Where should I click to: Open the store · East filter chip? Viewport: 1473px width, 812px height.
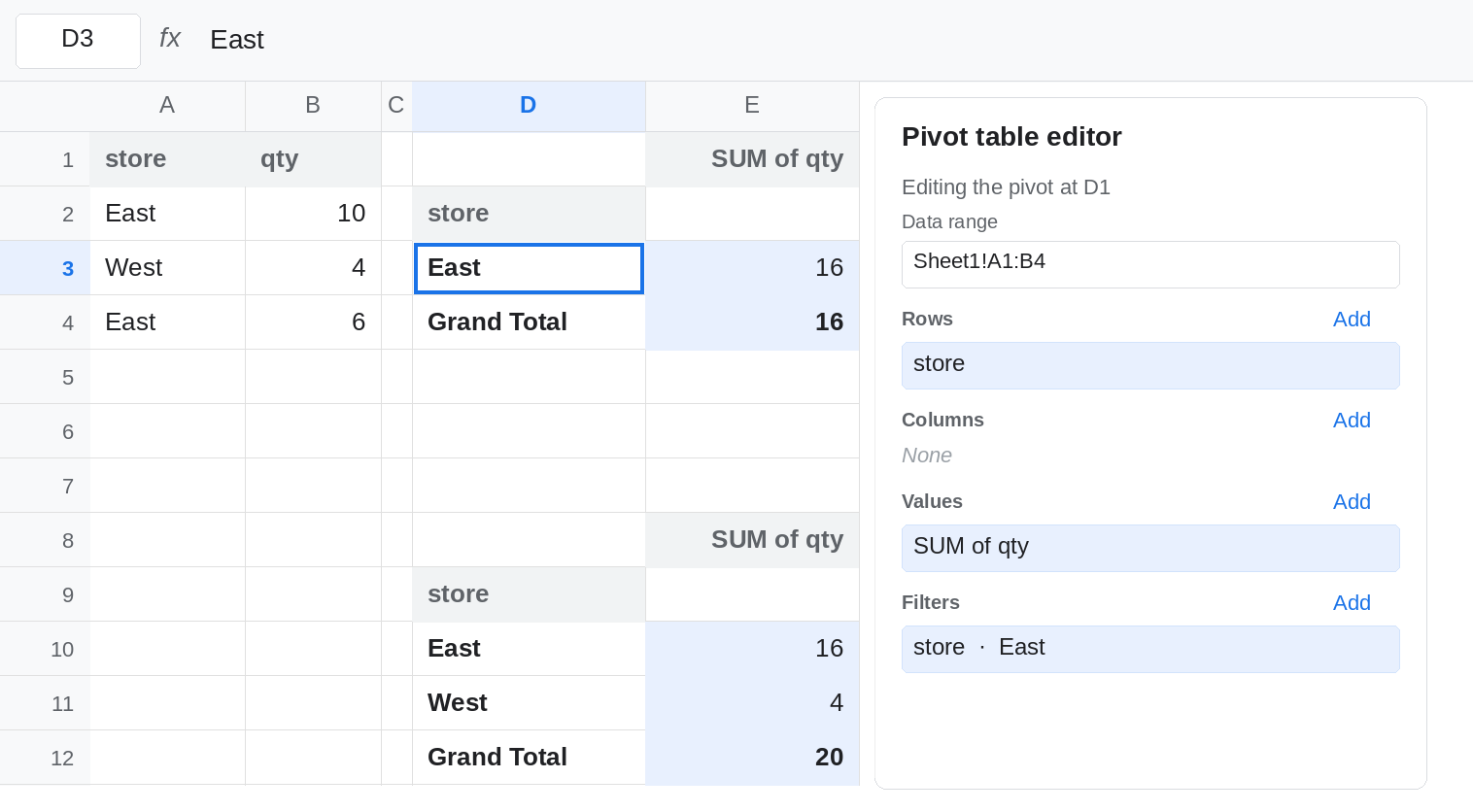point(1150,649)
